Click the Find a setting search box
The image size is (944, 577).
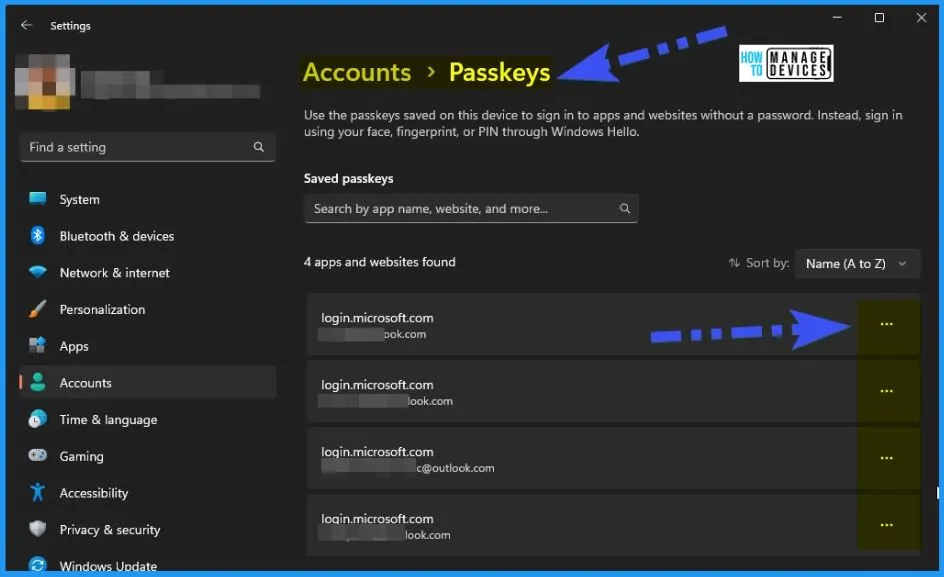[x=148, y=147]
